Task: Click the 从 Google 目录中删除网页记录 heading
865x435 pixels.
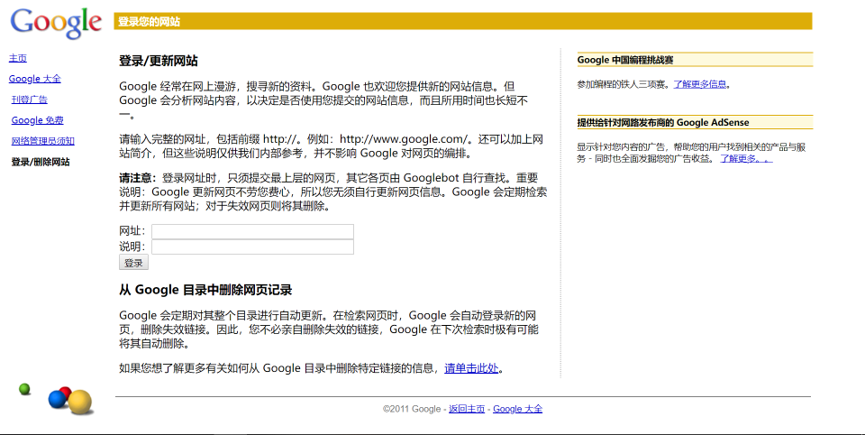Action: click(205, 289)
